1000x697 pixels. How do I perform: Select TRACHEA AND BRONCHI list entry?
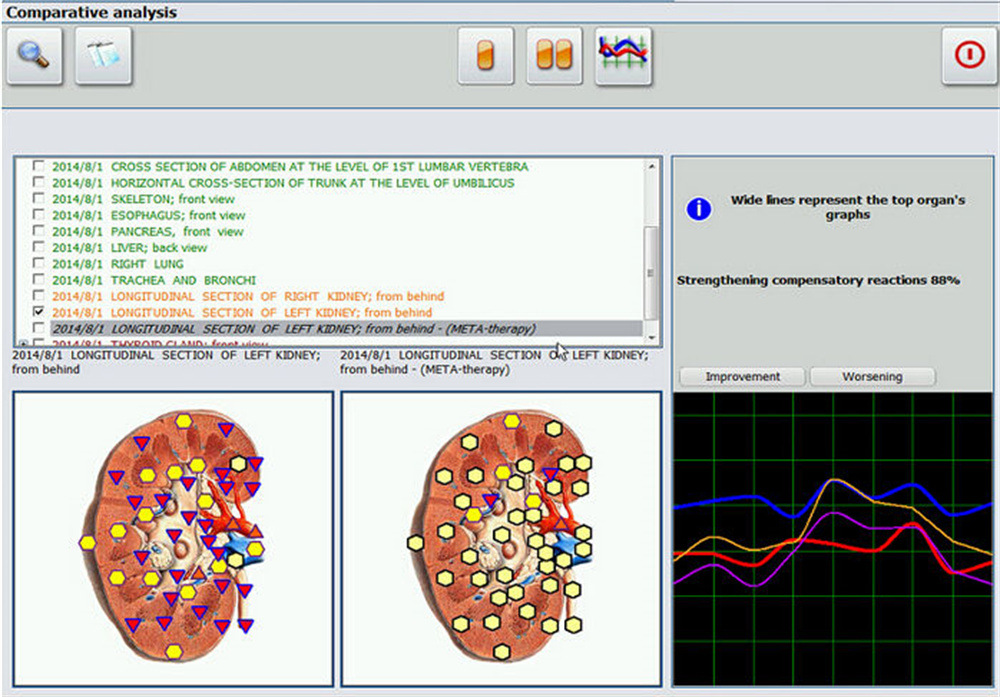point(183,281)
